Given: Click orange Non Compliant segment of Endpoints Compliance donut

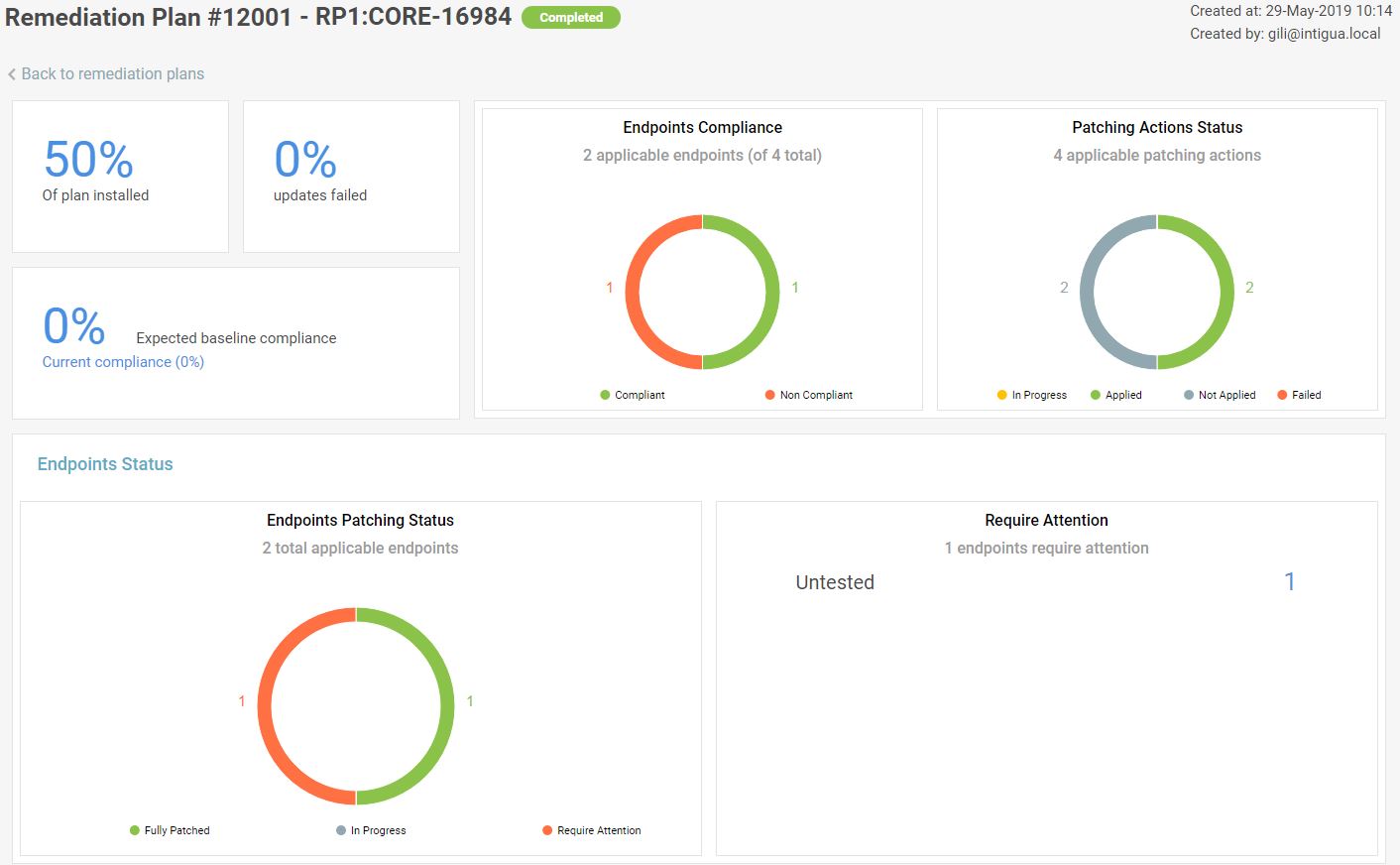Looking at the screenshot, I should (633, 292).
